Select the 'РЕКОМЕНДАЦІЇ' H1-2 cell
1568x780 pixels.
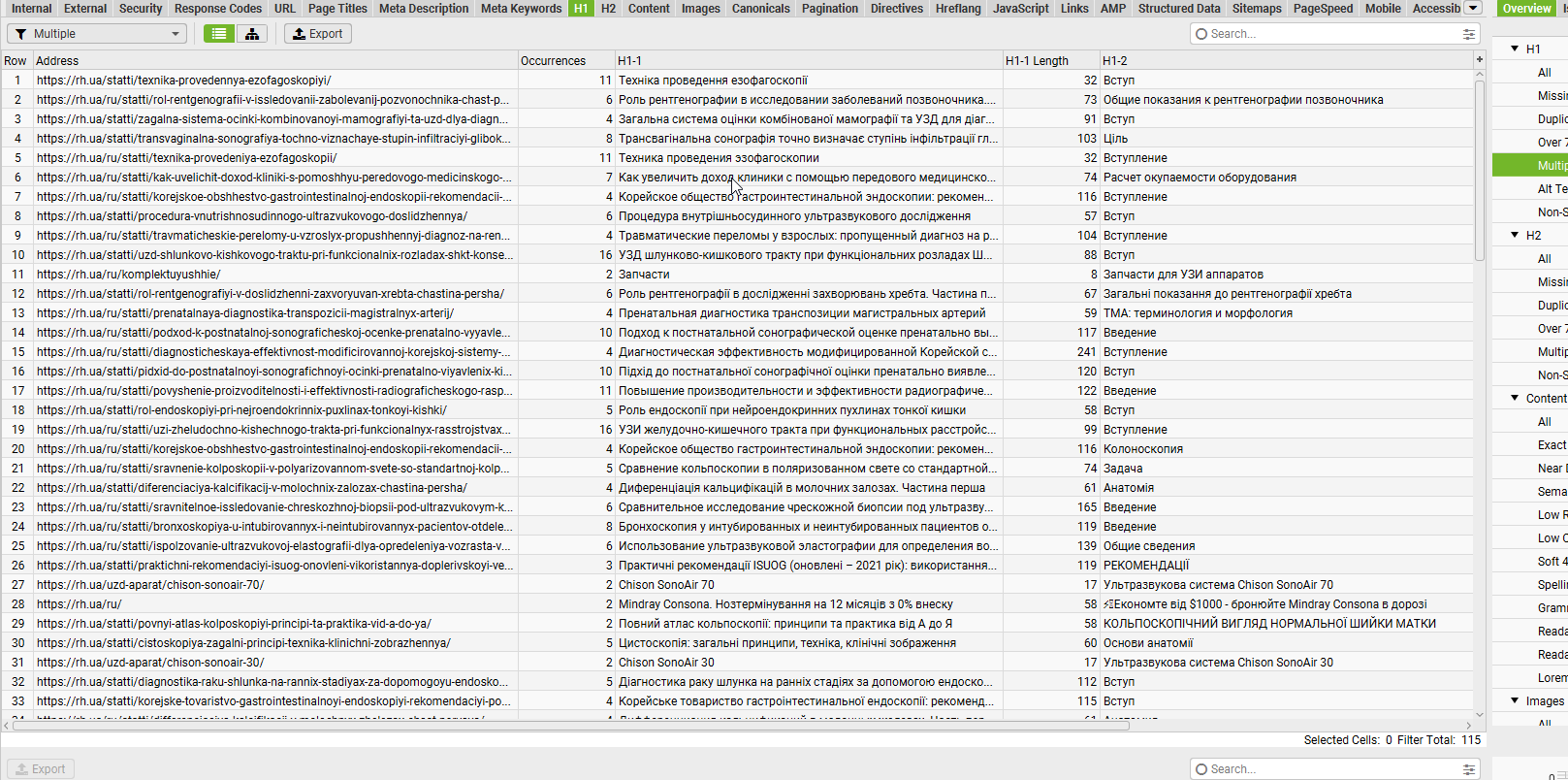(x=1287, y=565)
